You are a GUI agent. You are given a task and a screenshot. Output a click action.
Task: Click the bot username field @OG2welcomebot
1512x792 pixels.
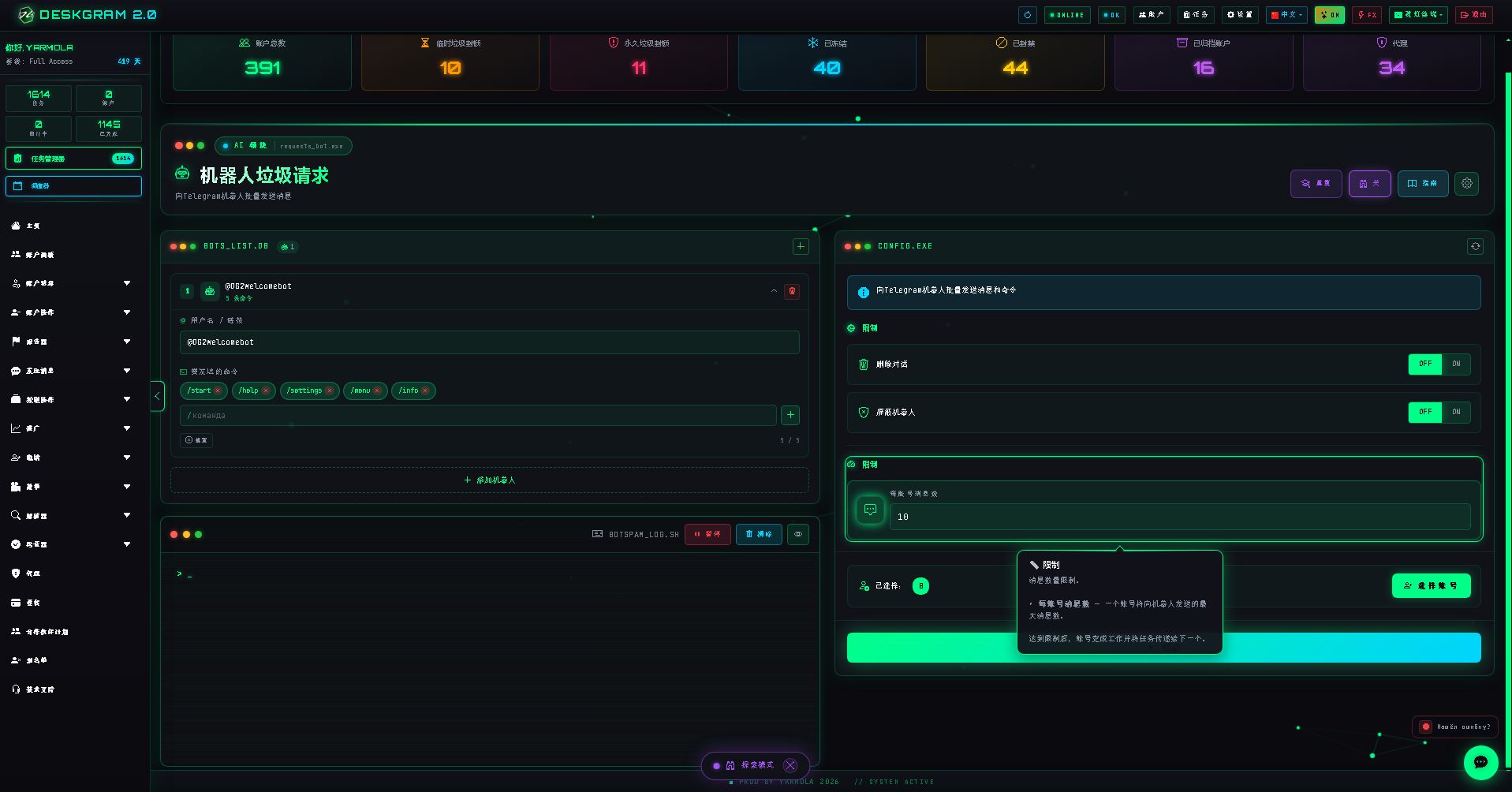point(489,342)
